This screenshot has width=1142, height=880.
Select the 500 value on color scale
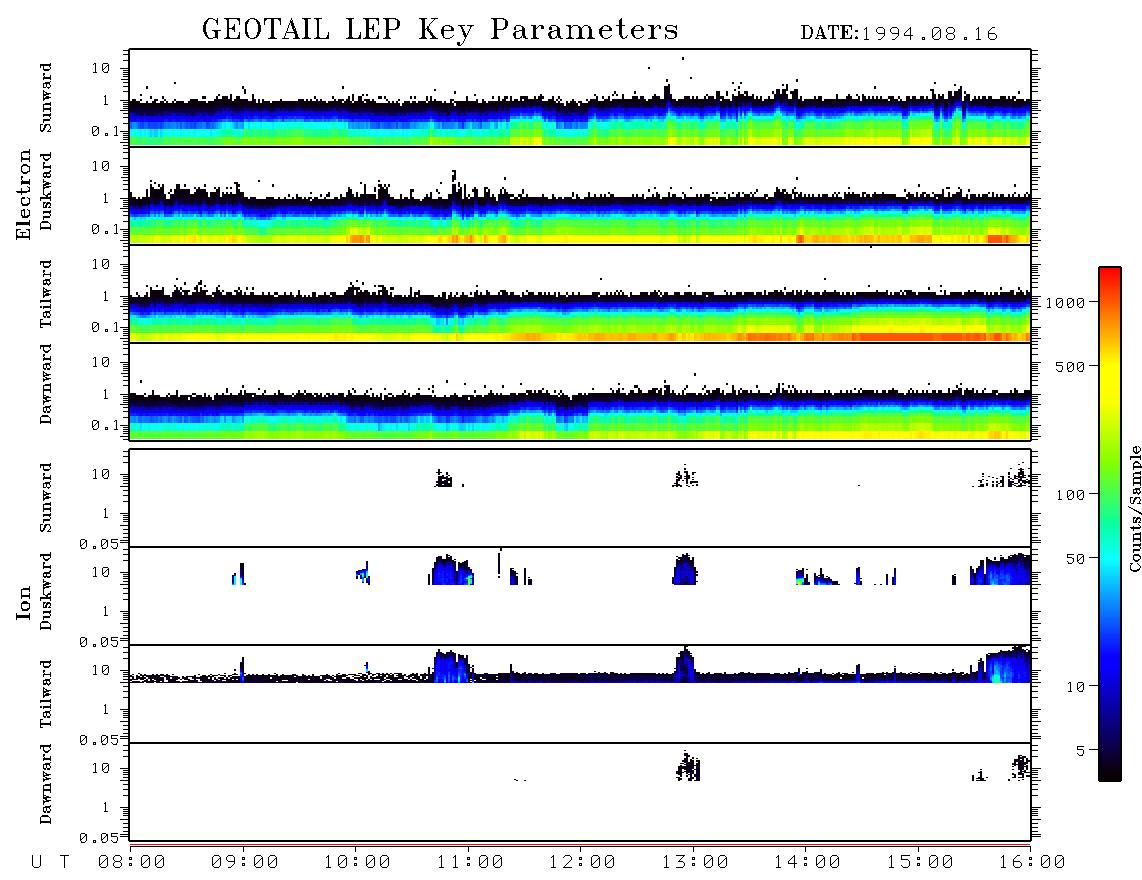1070,367
